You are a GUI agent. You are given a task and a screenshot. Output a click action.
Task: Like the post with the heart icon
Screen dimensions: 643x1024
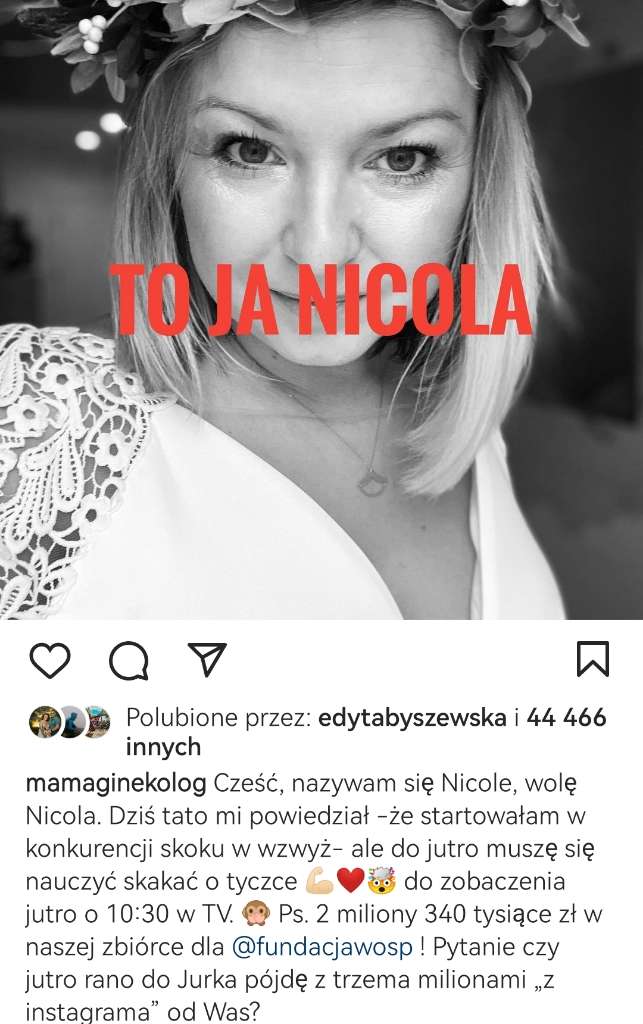pyautogui.click(x=50, y=660)
